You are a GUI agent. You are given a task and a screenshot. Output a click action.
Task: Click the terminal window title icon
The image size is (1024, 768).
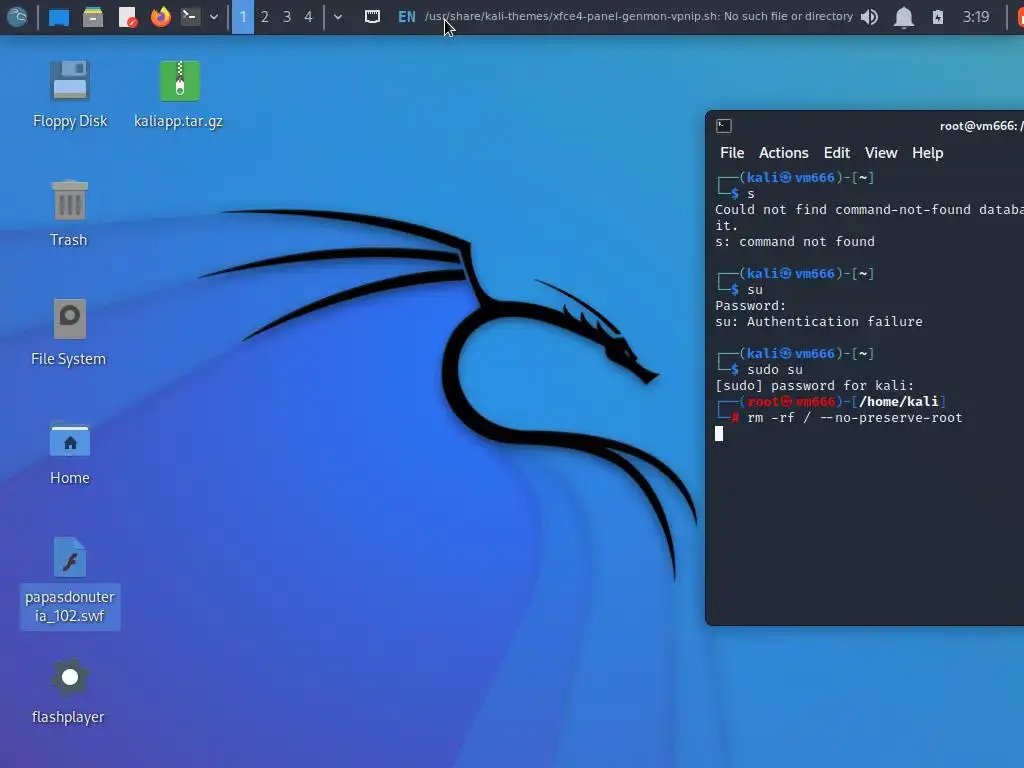click(x=724, y=126)
